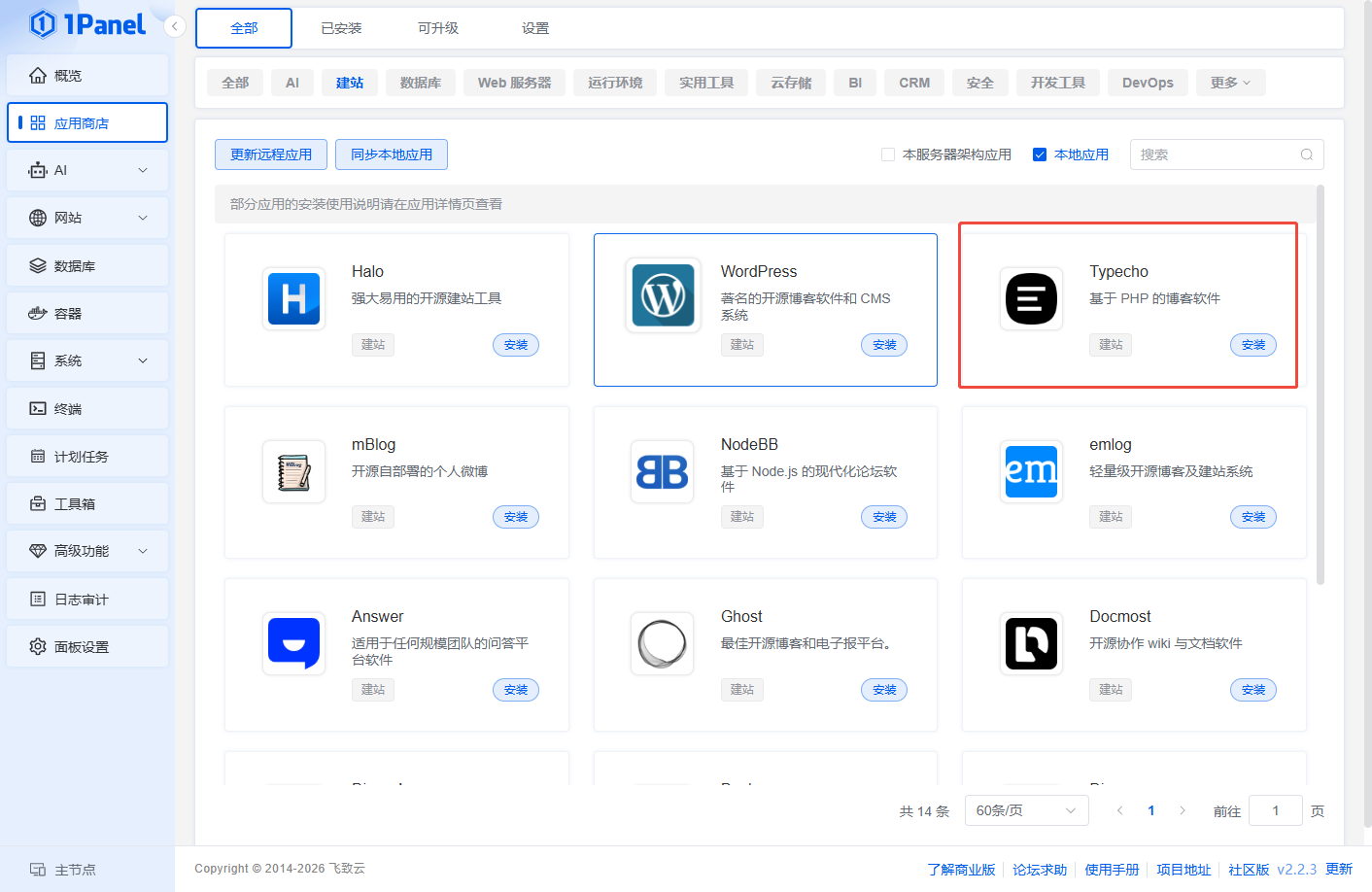The image size is (1372, 892).
Task: Install the Ghost app
Action: (x=884, y=690)
